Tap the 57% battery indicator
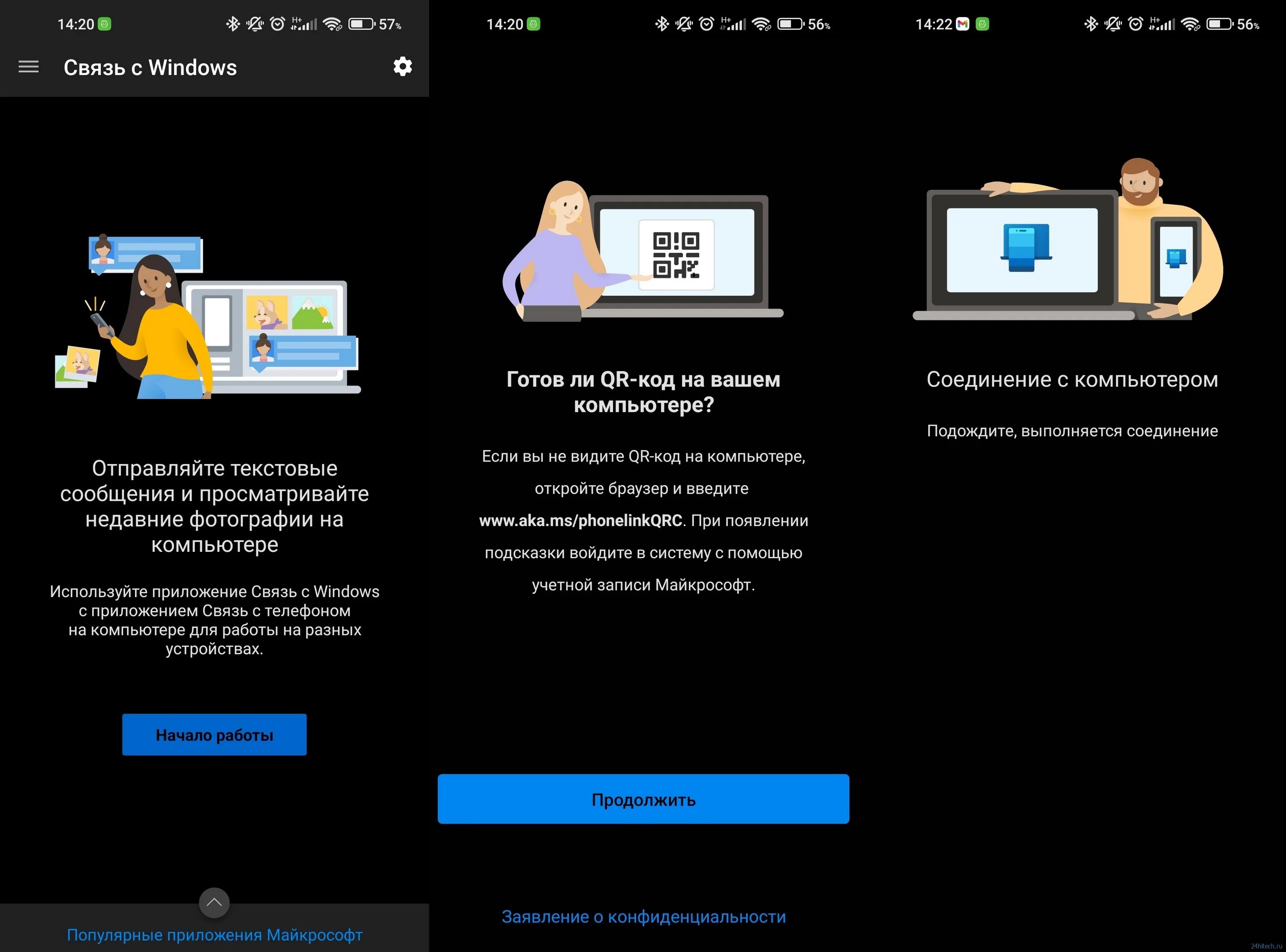The height and width of the screenshot is (952, 1286). (x=375, y=24)
